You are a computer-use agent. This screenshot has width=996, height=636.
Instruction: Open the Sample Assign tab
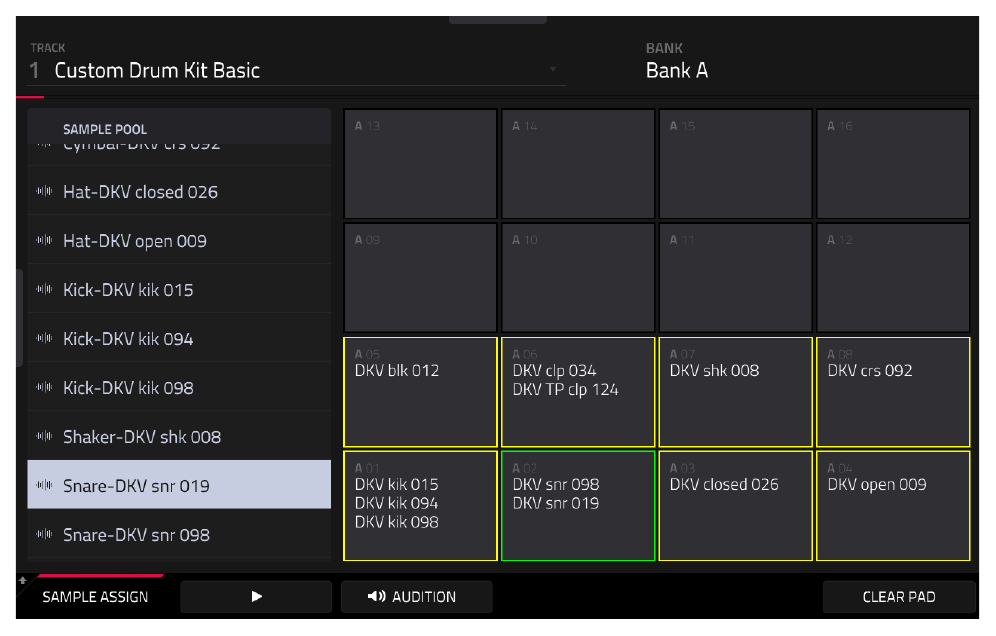point(95,597)
